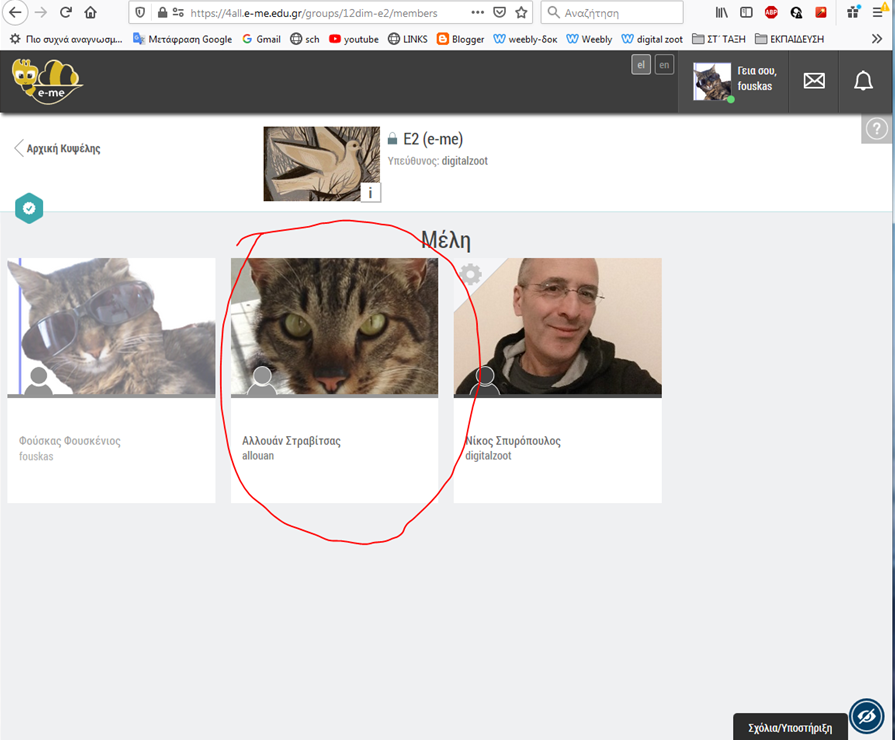
Task: Bookmark this page with star icon
Action: (521, 13)
